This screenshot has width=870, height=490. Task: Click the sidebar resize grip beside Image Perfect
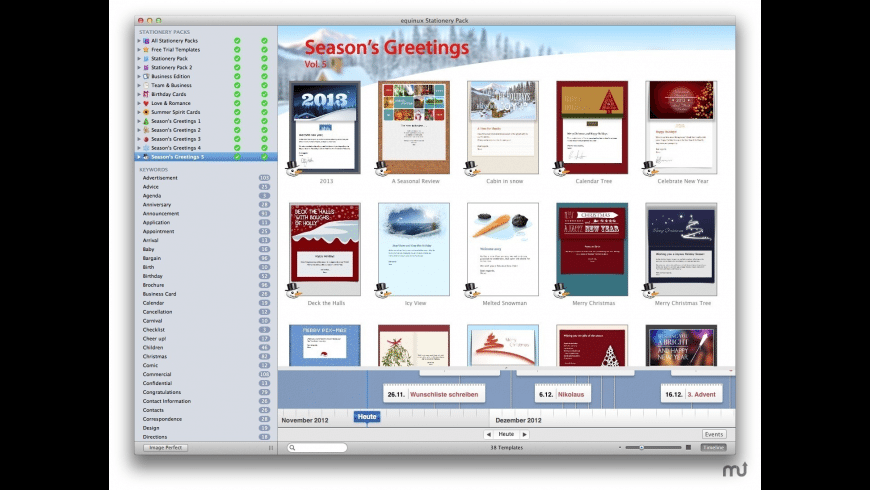271,447
